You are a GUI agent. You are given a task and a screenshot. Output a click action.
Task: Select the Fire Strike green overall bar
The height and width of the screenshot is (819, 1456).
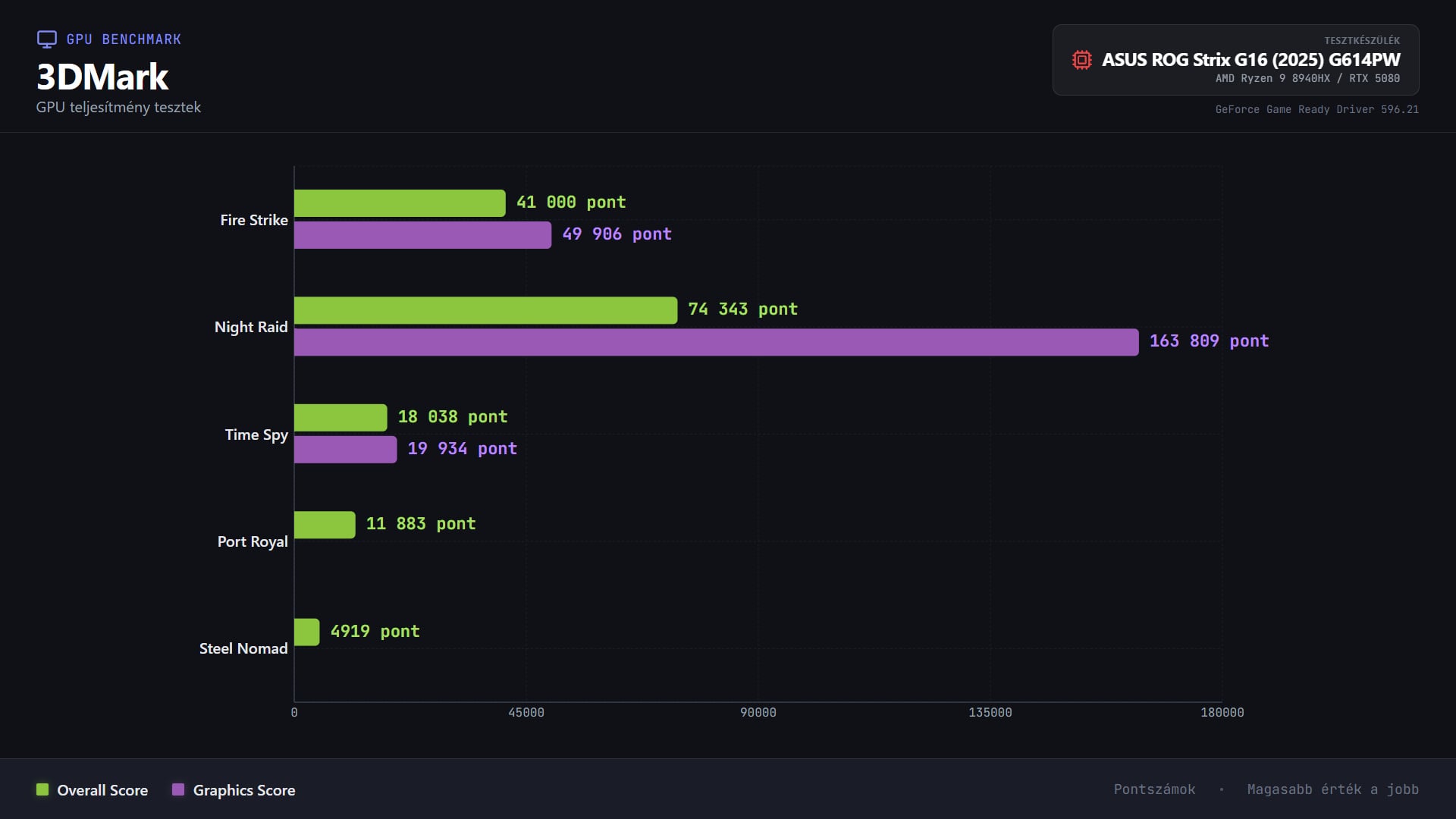coord(400,203)
